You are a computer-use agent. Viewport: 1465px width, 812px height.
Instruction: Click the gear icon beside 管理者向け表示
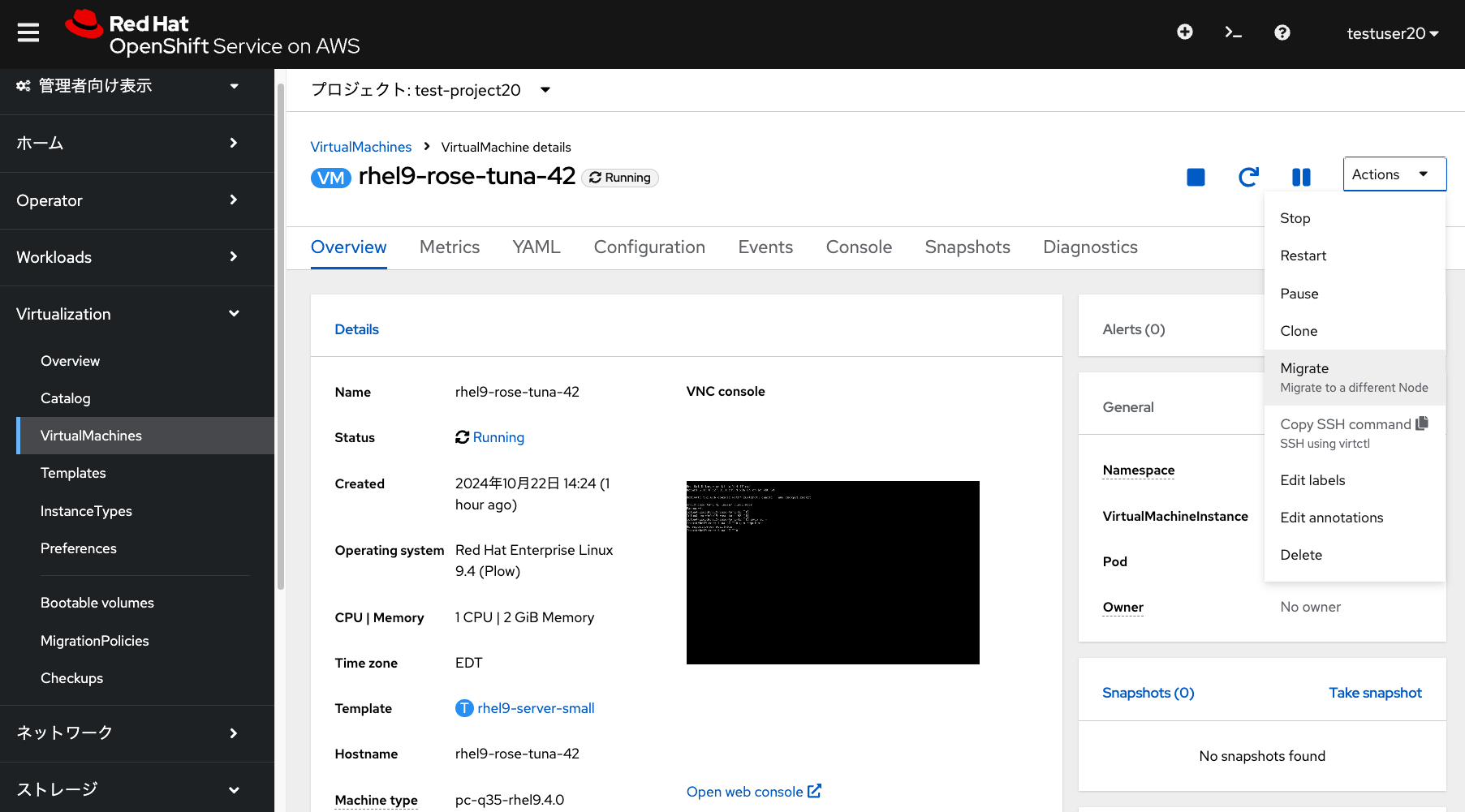tap(24, 86)
